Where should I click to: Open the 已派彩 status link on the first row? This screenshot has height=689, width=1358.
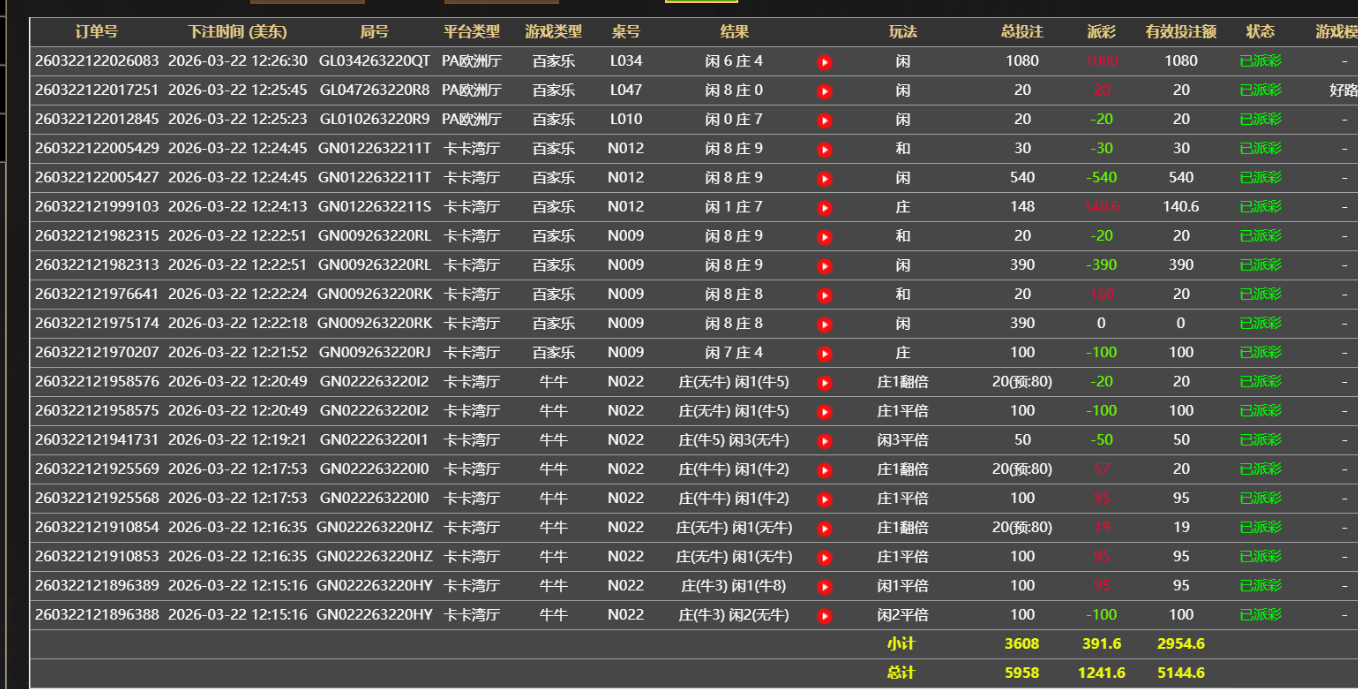(1260, 61)
